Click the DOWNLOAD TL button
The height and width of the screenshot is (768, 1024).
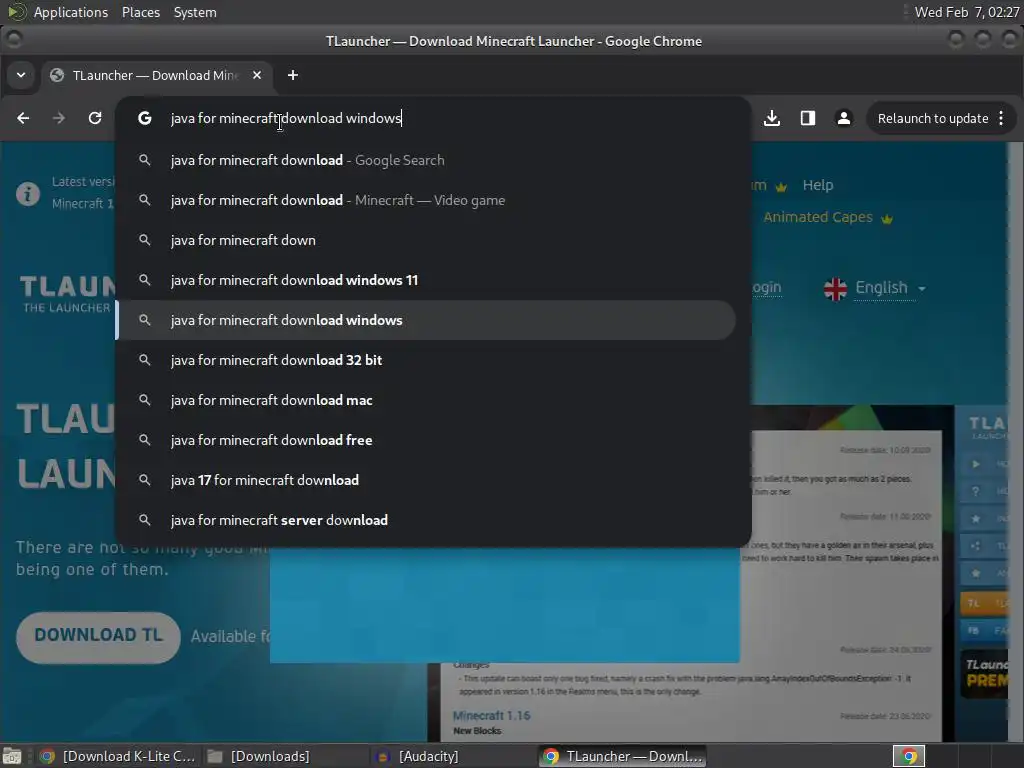tap(98, 637)
